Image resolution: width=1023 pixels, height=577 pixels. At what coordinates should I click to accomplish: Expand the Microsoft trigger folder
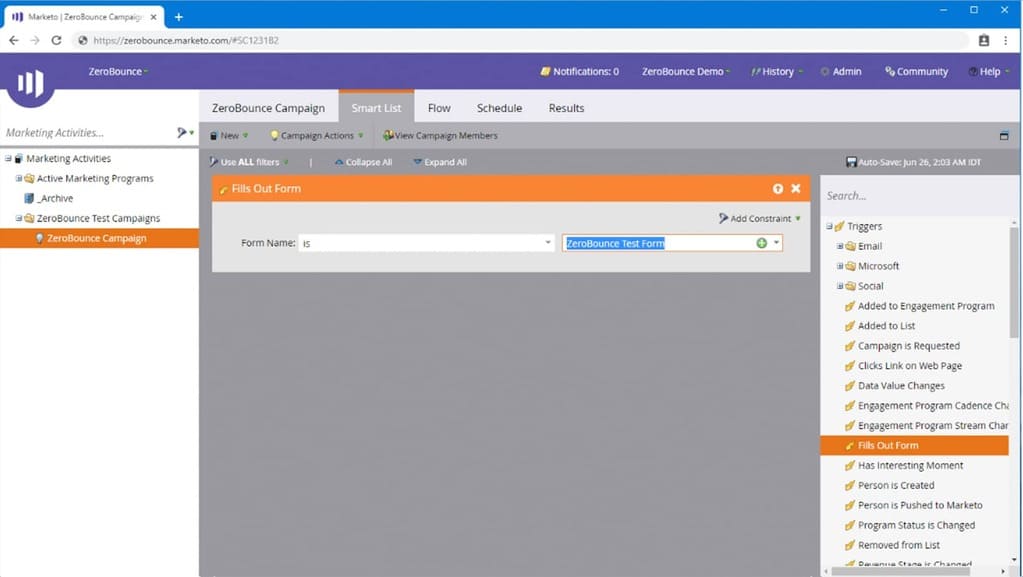click(x=840, y=266)
